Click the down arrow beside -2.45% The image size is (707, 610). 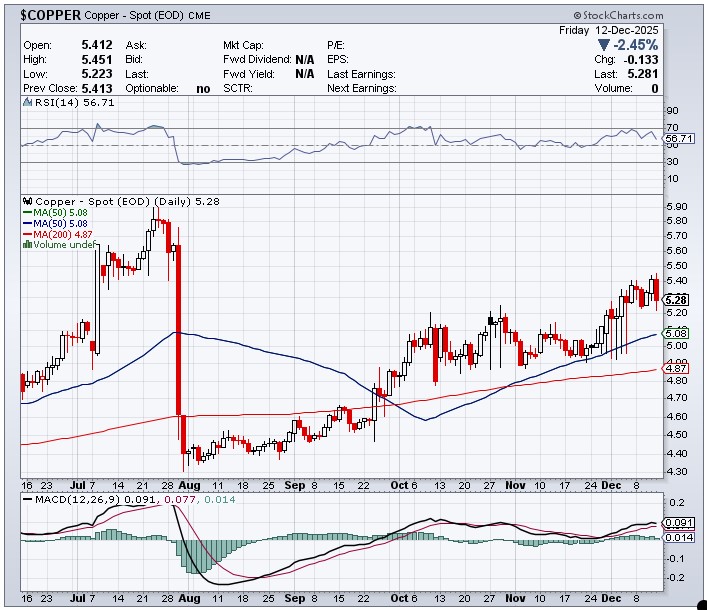602,45
